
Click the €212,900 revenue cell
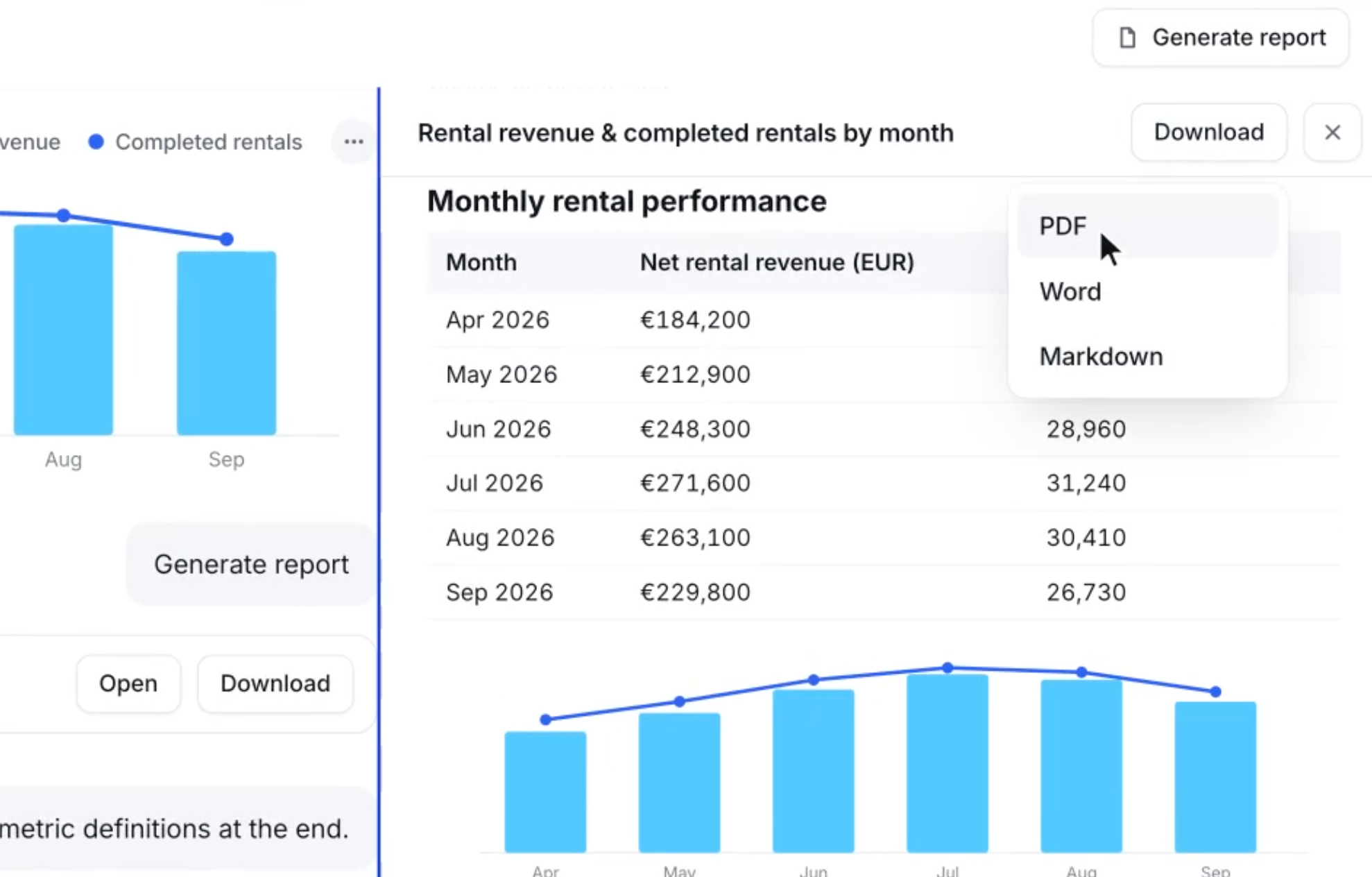coord(695,375)
